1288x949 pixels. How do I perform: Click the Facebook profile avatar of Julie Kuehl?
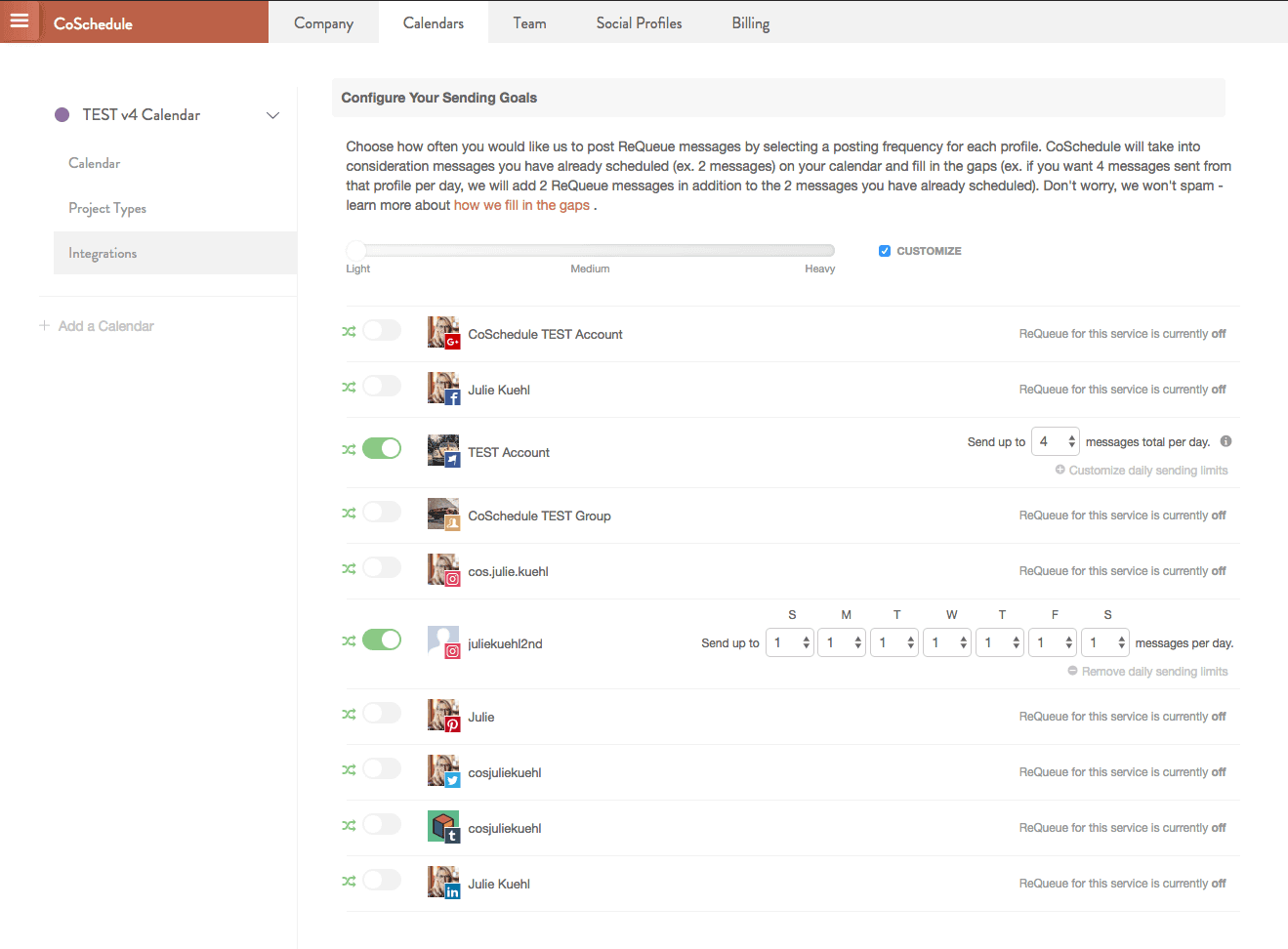pos(443,389)
